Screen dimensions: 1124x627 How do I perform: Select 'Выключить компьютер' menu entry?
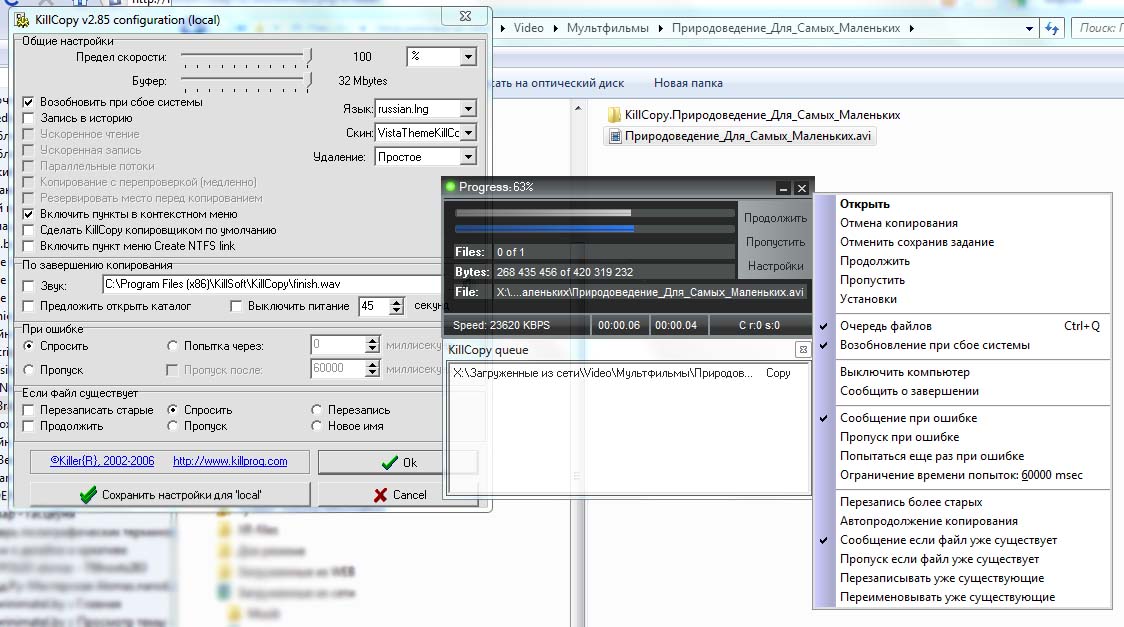pos(905,372)
